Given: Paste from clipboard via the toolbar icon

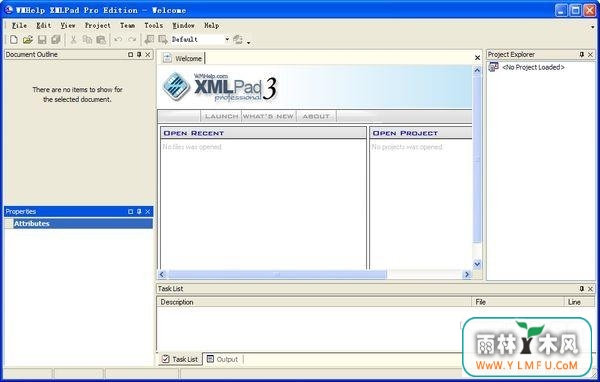Looking at the screenshot, I should pyautogui.click(x=101, y=39).
